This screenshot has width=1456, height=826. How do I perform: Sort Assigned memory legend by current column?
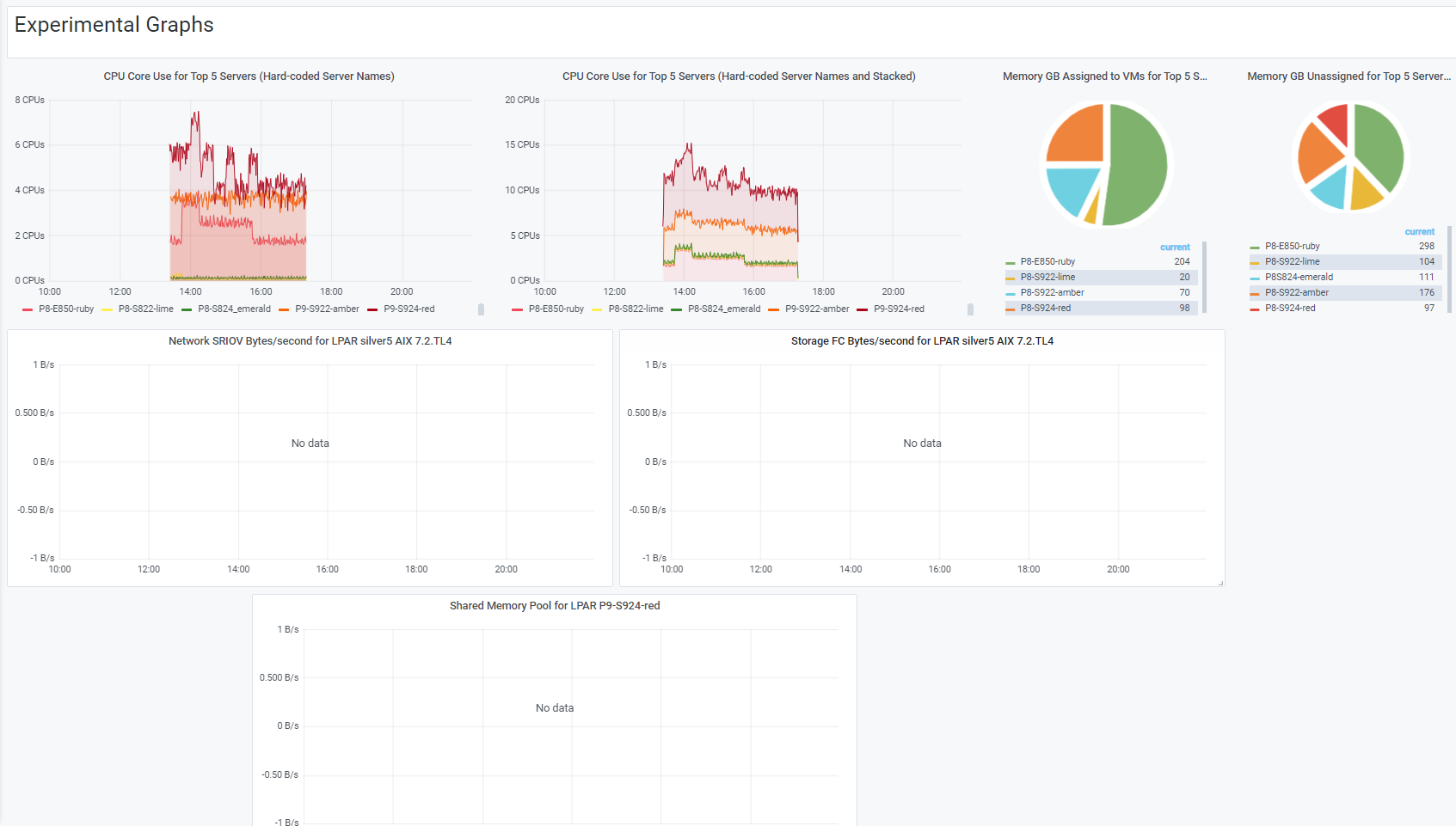point(1175,248)
